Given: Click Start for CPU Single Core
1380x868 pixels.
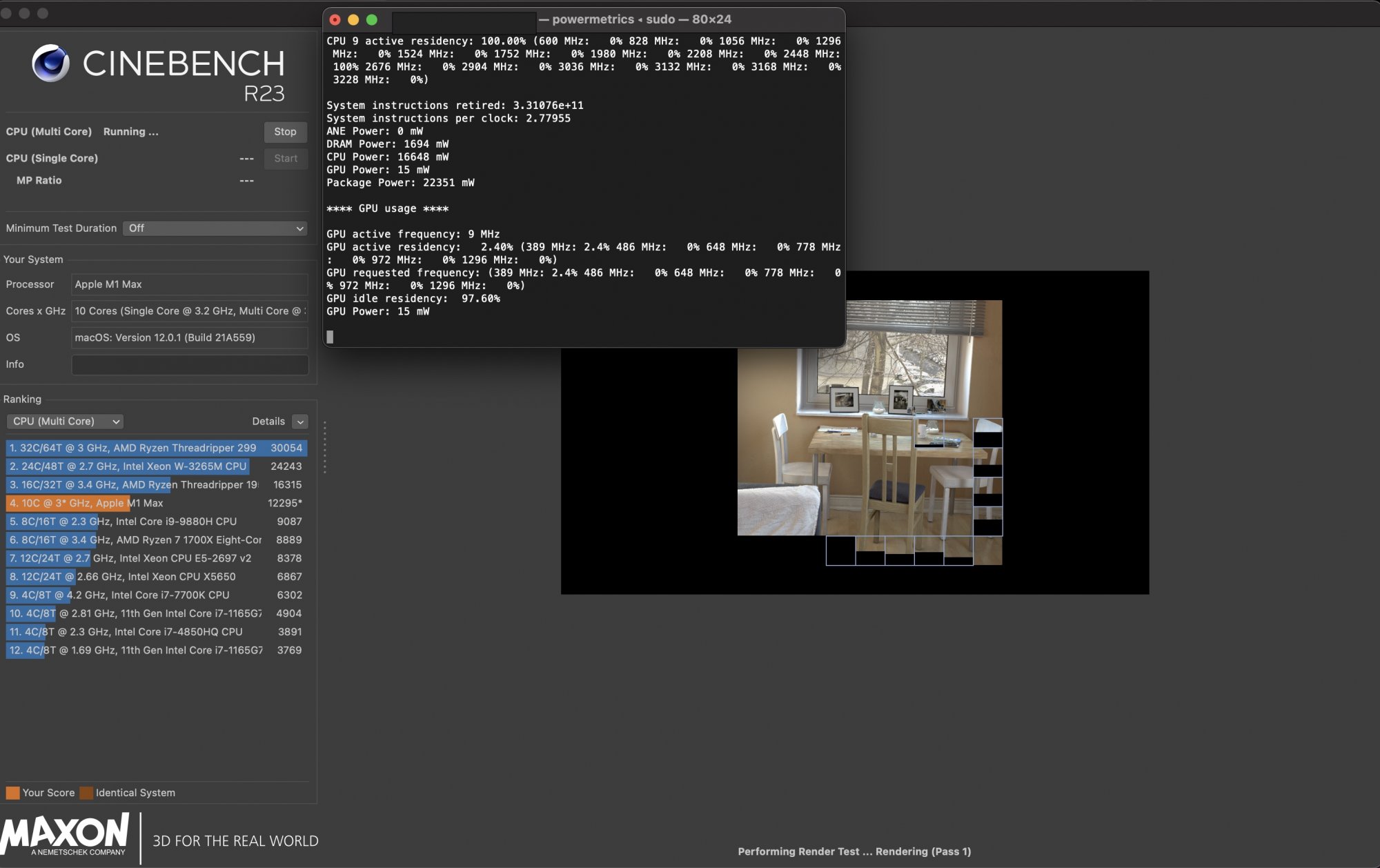Looking at the screenshot, I should point(285,159).
